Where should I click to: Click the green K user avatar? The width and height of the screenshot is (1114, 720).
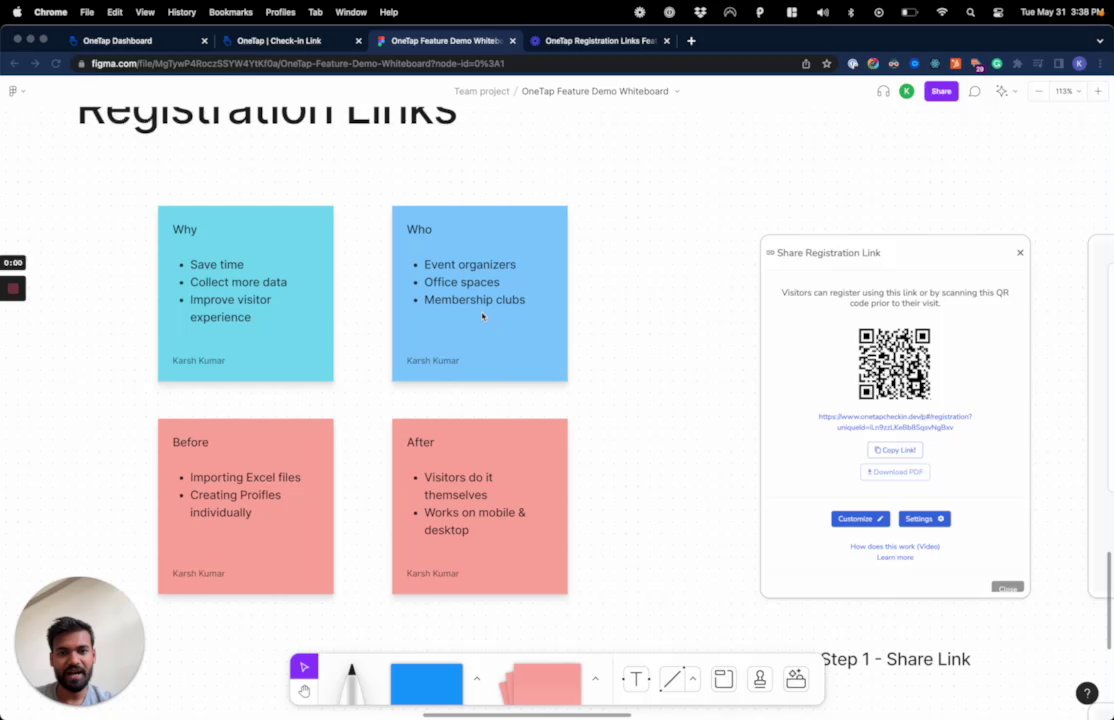point(907,91)
